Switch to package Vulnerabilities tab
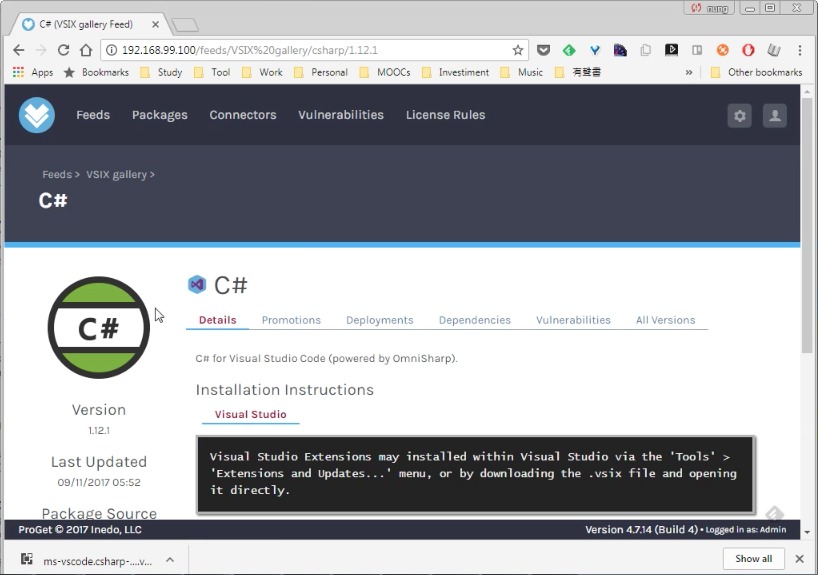This screenshot has width=818, height=575. pyautogui.click(x=573, y=320)
